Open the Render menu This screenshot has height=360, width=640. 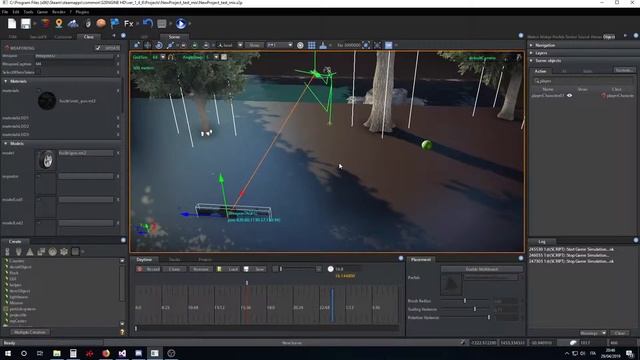click(x=59, y=12)
